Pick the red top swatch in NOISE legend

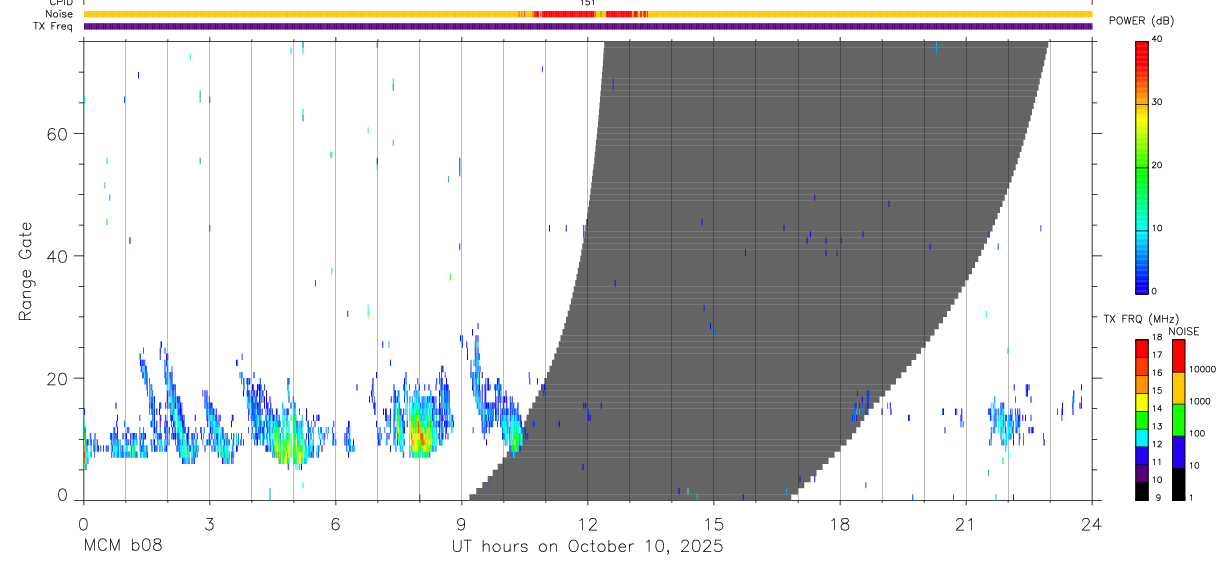[1178, 356]
